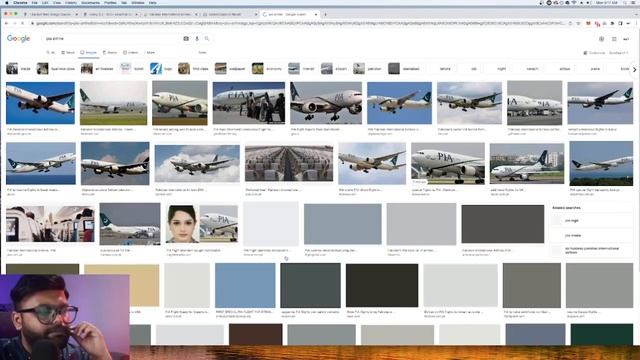Click the browser back arrow

tap(7, 23)
